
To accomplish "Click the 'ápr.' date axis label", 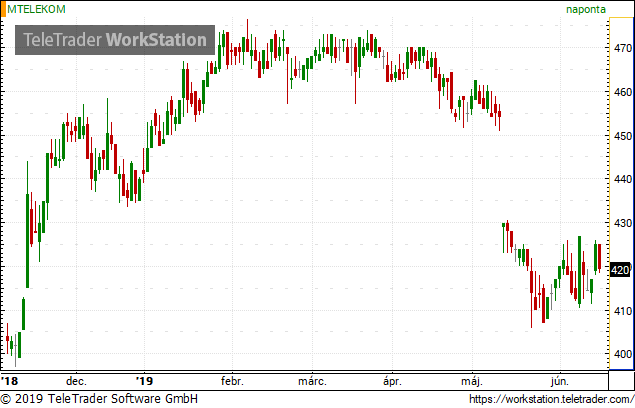I will 392,381.
